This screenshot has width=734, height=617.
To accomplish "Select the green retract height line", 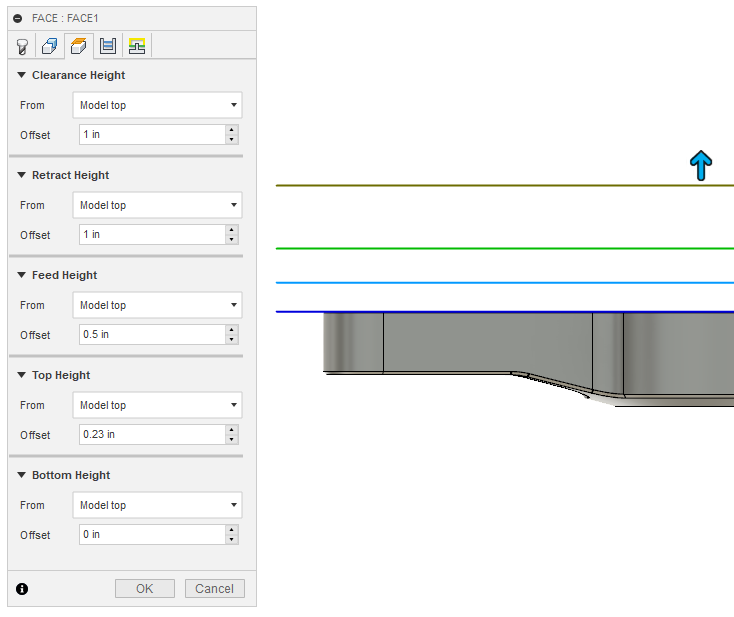I will point(505,248).
